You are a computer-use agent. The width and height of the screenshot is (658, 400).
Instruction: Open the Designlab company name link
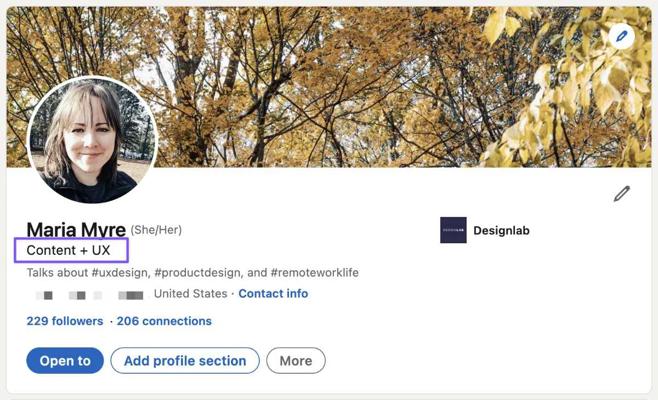point(501,230)
